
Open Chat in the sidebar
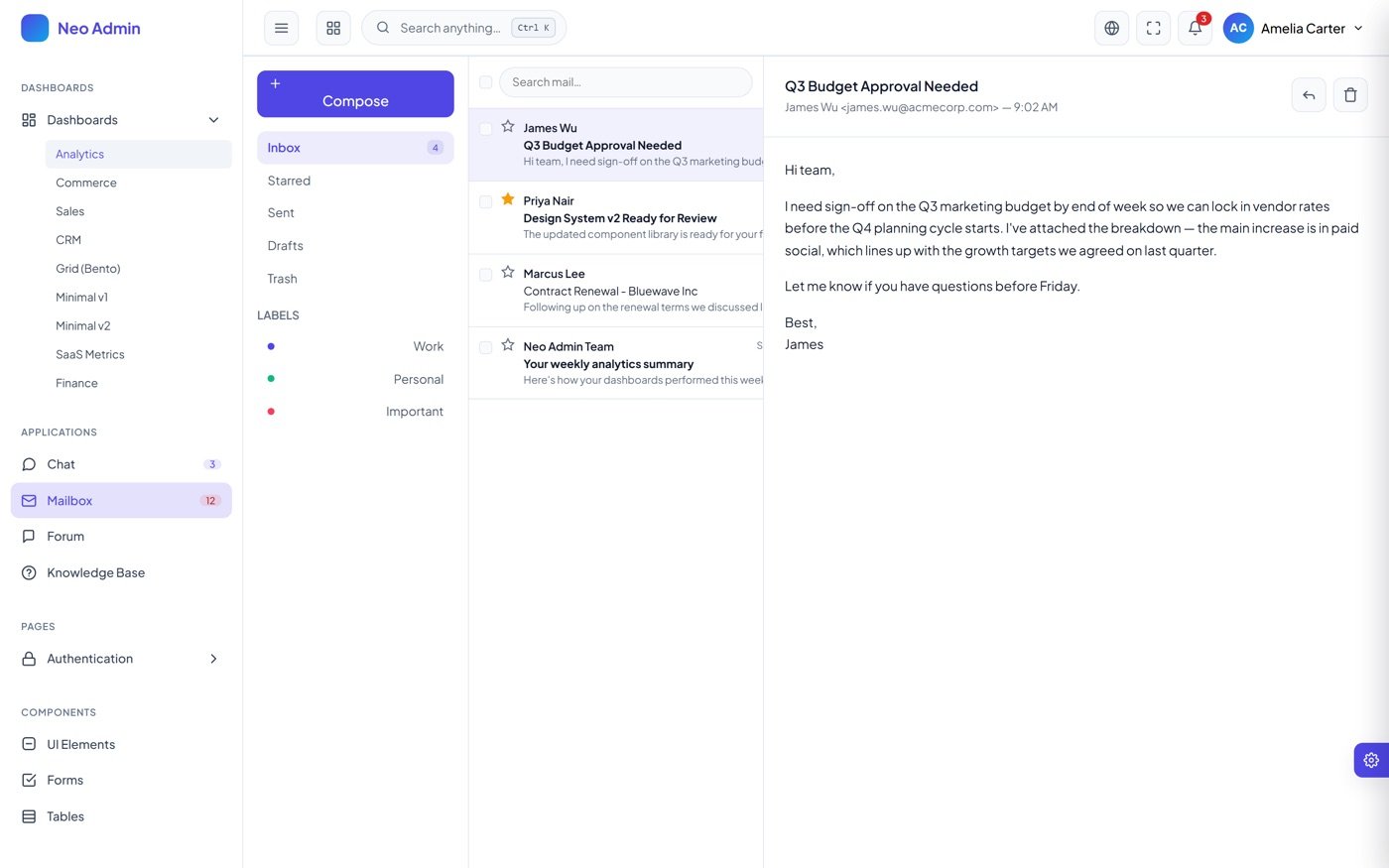click(x=121, y=464)
